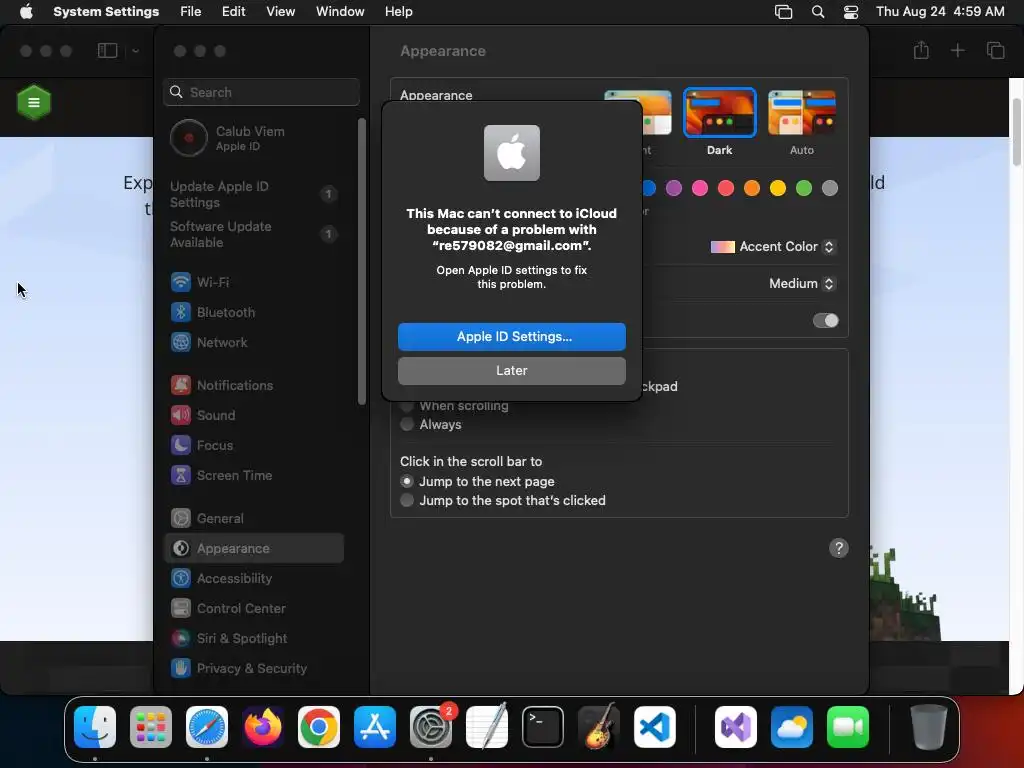Screen dimensions: 1024x768
Task: Choose the pink accent color
Action: 700,188
